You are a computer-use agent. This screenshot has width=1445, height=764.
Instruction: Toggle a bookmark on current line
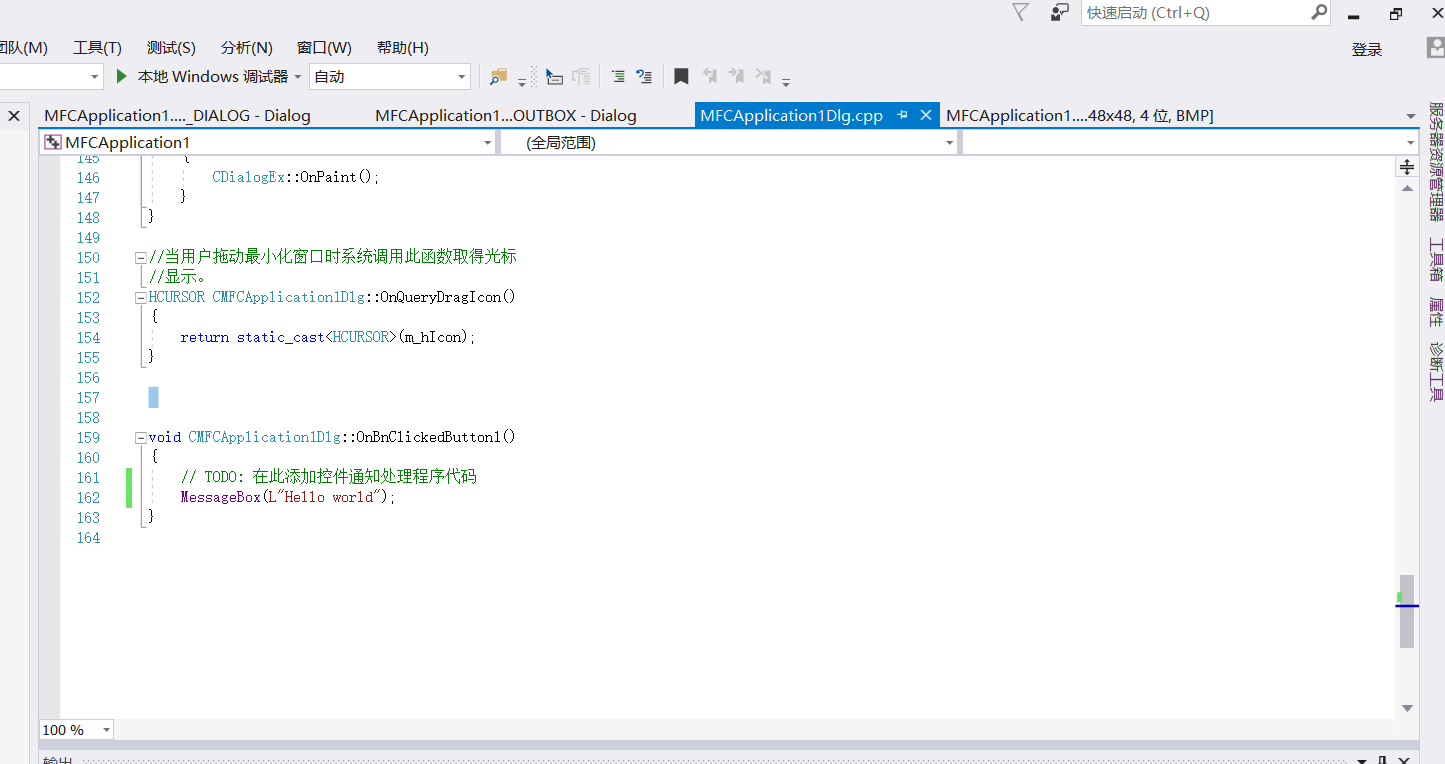click(681, 76)
